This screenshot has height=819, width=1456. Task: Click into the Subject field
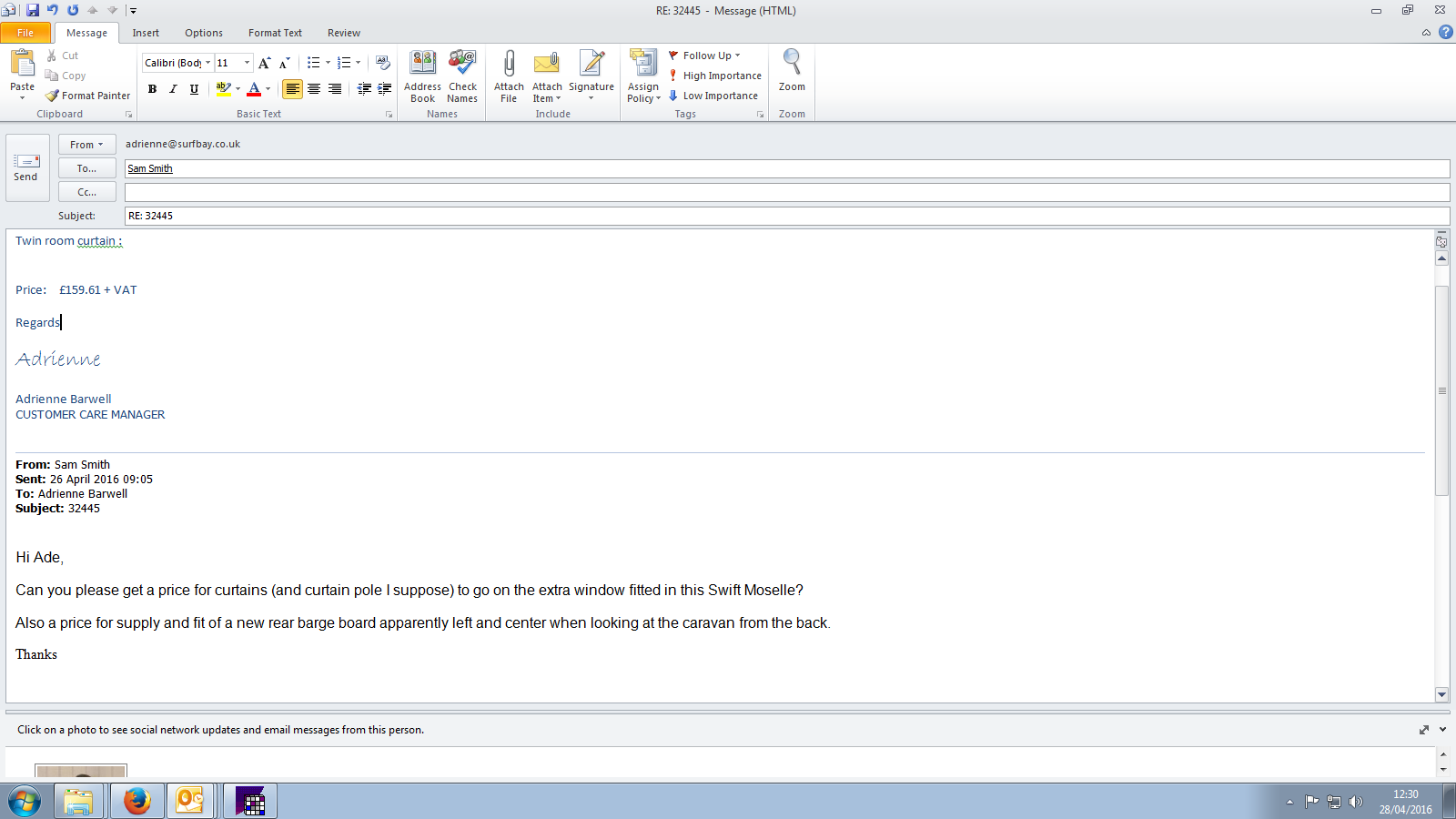787,216
